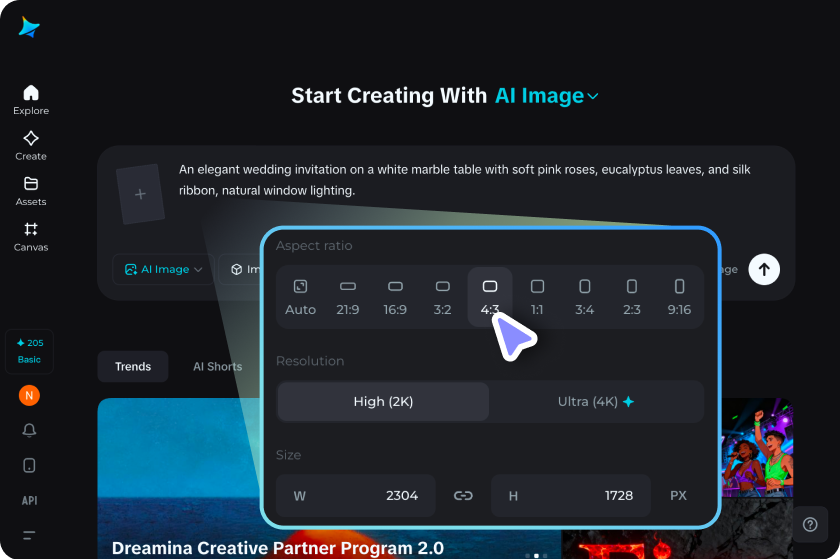Toggle the width-height link icon
Screen dimensions: 840x560
click(x=463, y=496)
